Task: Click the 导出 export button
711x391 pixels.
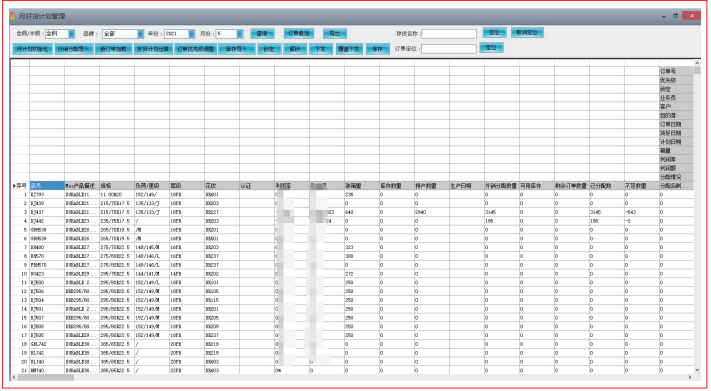Action: tap(335, 34)
